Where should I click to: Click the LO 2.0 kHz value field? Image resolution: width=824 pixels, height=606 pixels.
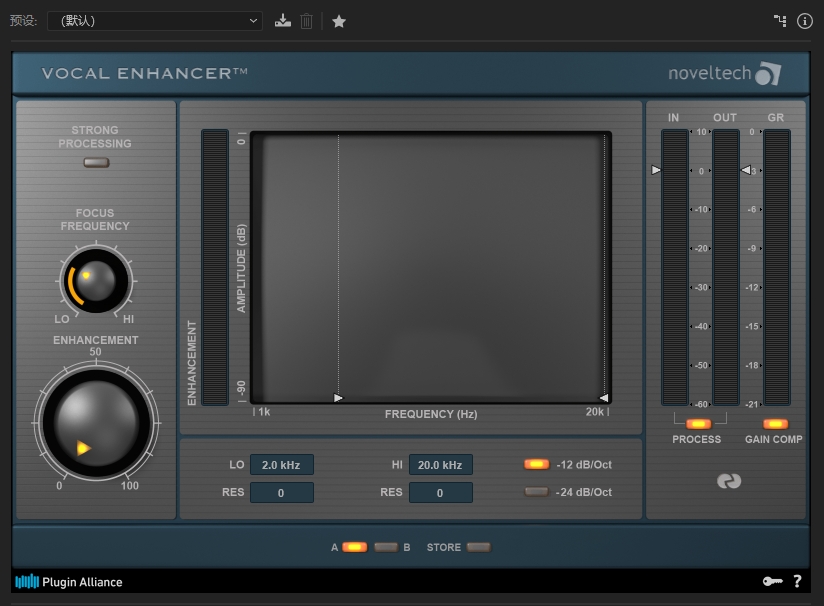[282, 465]
